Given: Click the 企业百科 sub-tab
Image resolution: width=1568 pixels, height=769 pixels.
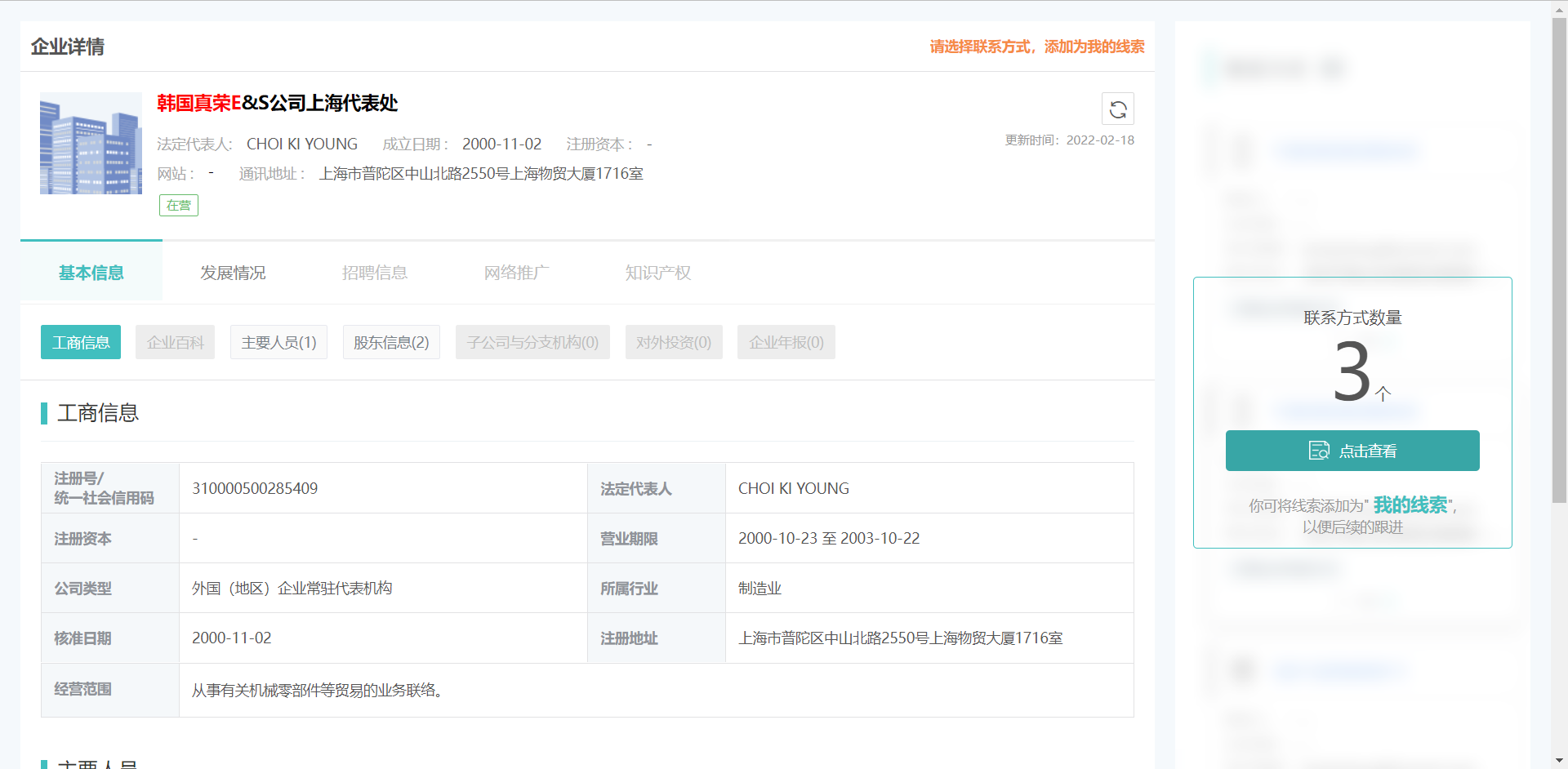Looking at the screenshot, I should tap(176, 342).
